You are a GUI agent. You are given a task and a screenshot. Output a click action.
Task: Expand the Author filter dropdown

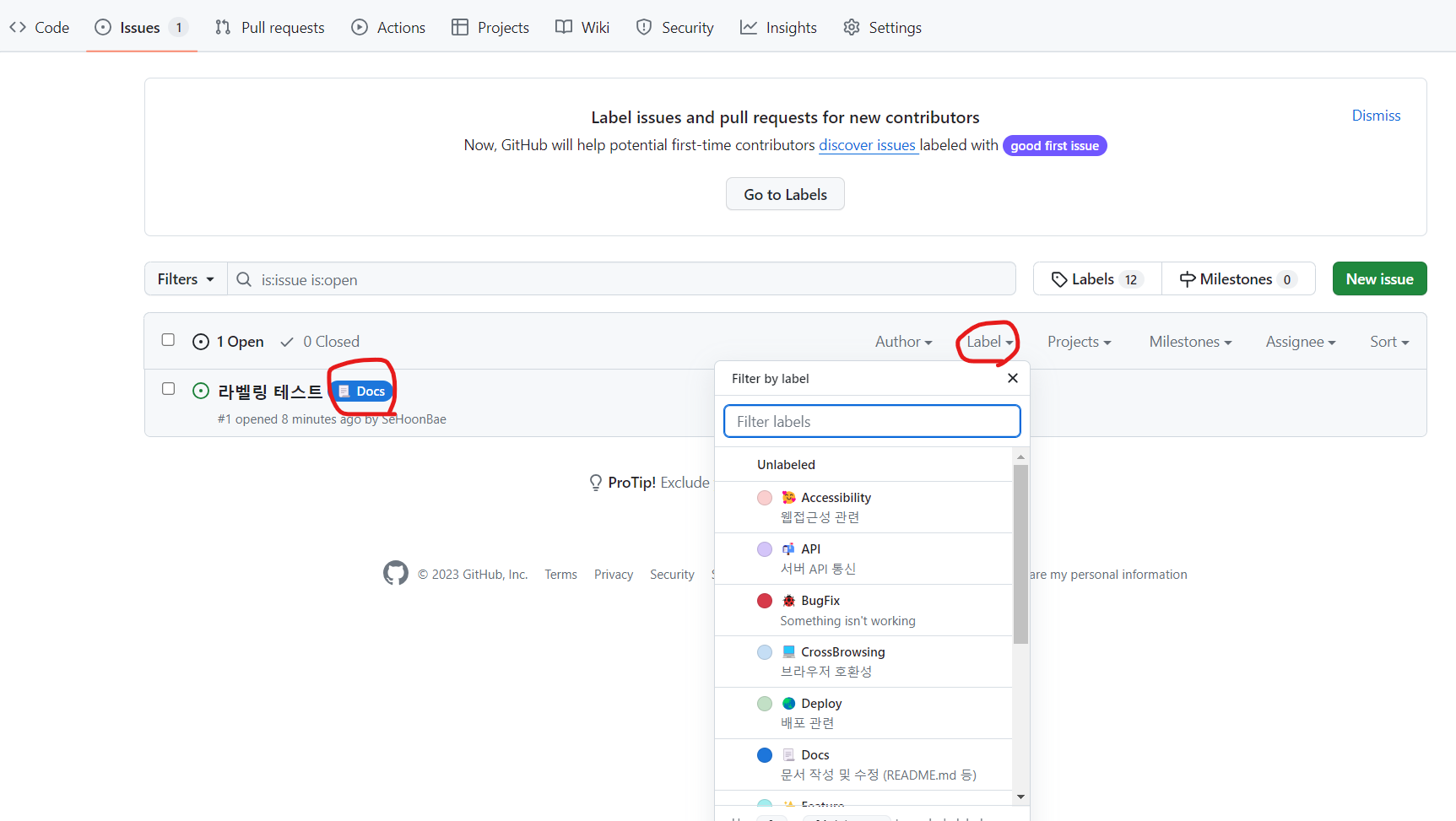(903, 341)
